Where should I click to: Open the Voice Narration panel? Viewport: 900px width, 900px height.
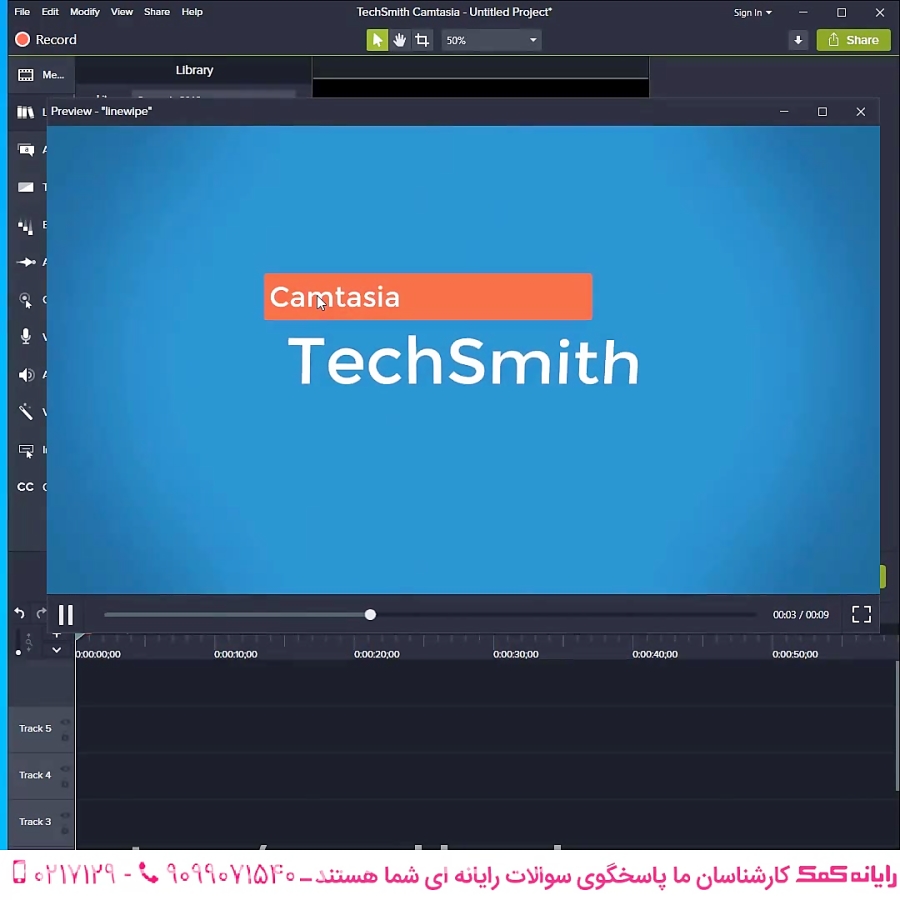tap(25, 337)
